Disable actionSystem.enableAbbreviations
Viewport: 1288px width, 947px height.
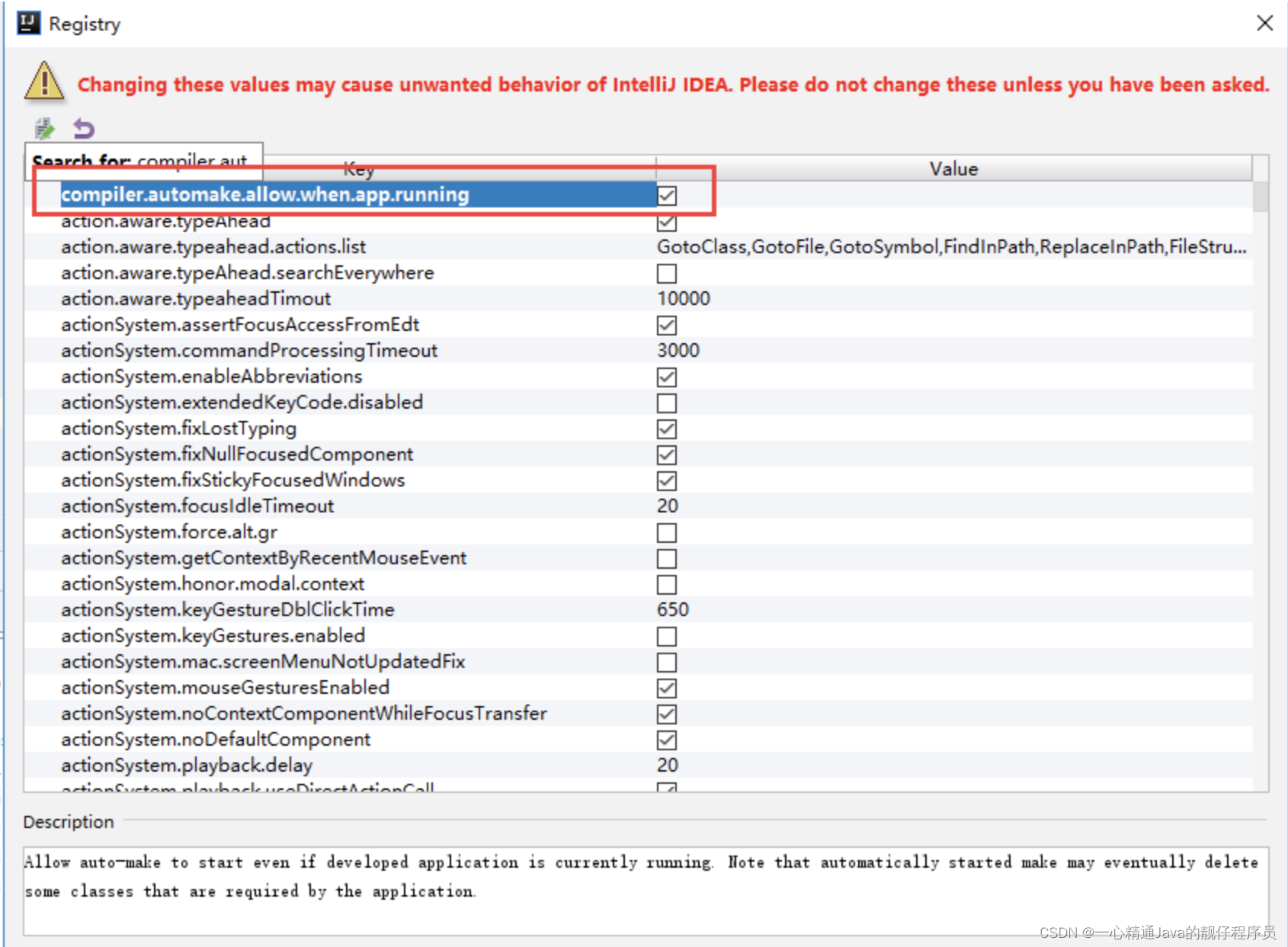tap(667, 377)
